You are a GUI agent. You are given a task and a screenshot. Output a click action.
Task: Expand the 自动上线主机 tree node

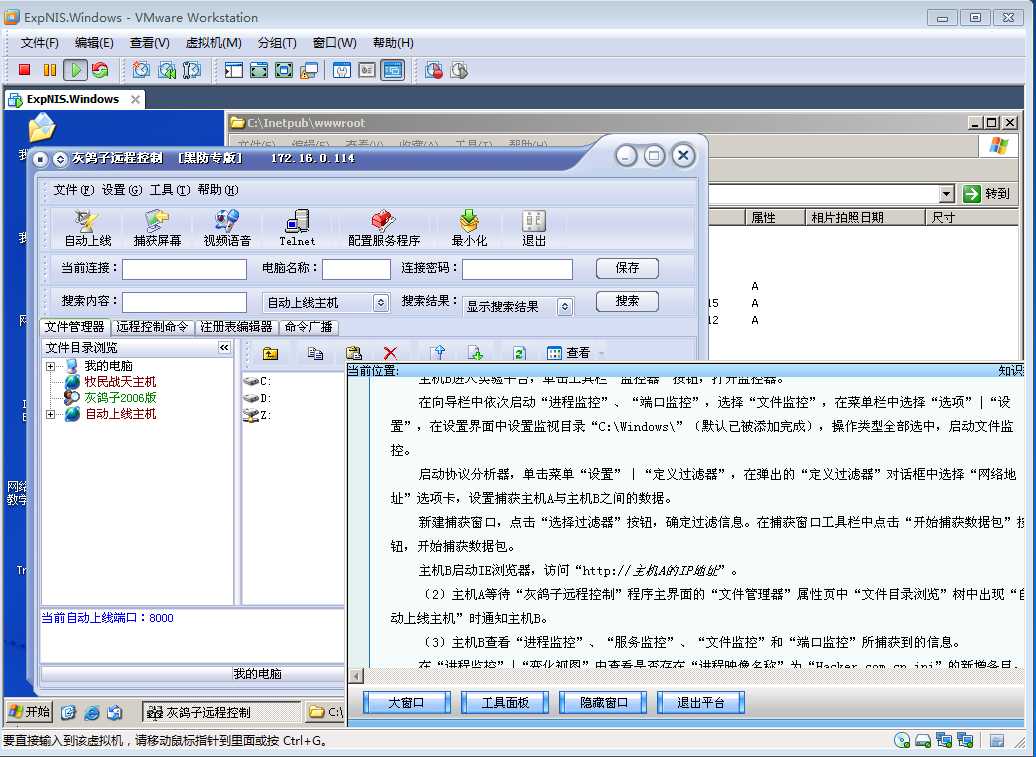click(50, 414)
